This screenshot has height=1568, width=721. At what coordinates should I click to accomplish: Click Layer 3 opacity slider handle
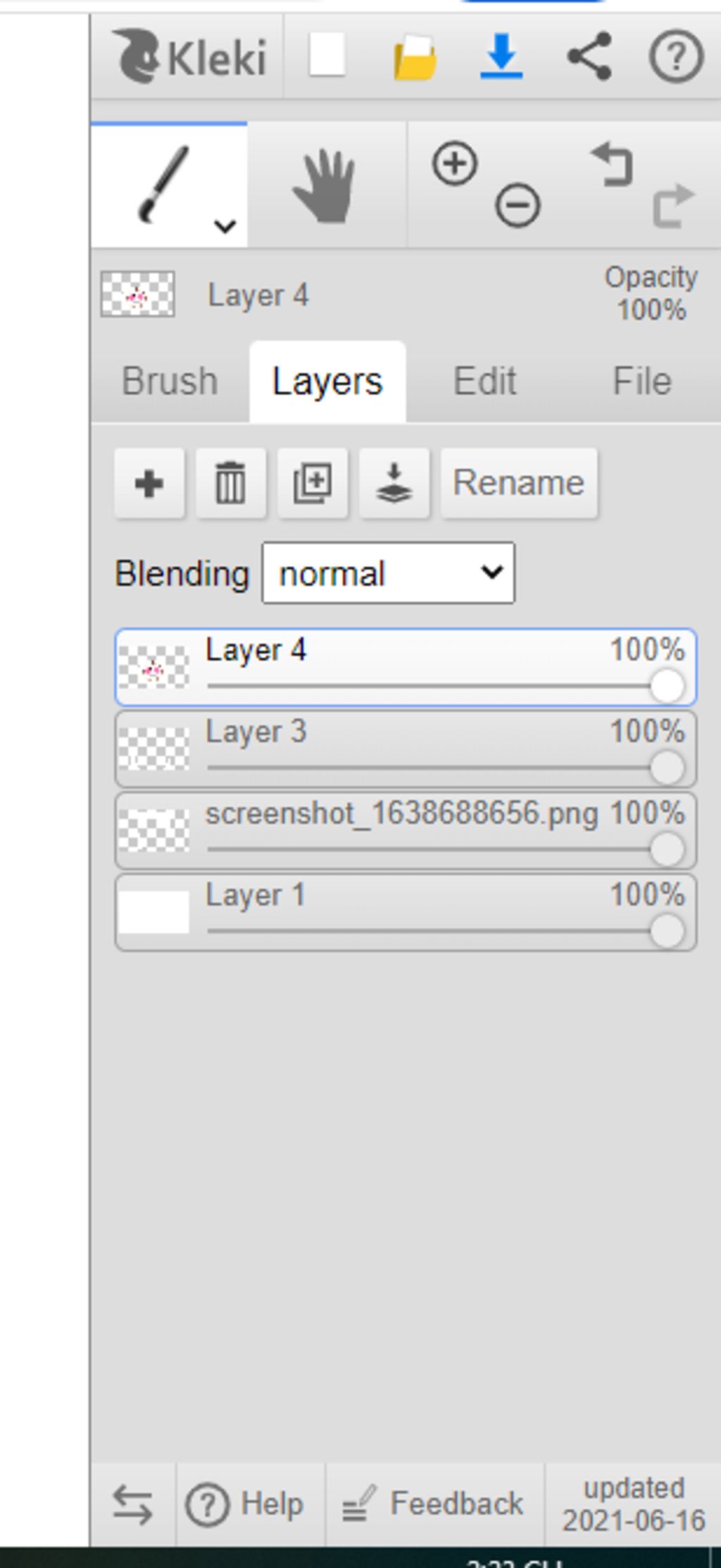pyautogui.click(x=667, y=767)
